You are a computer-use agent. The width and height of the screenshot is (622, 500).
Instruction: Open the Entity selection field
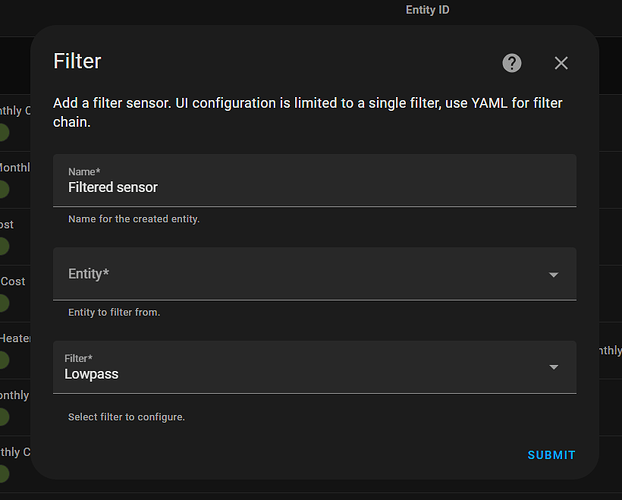point(315,274)
